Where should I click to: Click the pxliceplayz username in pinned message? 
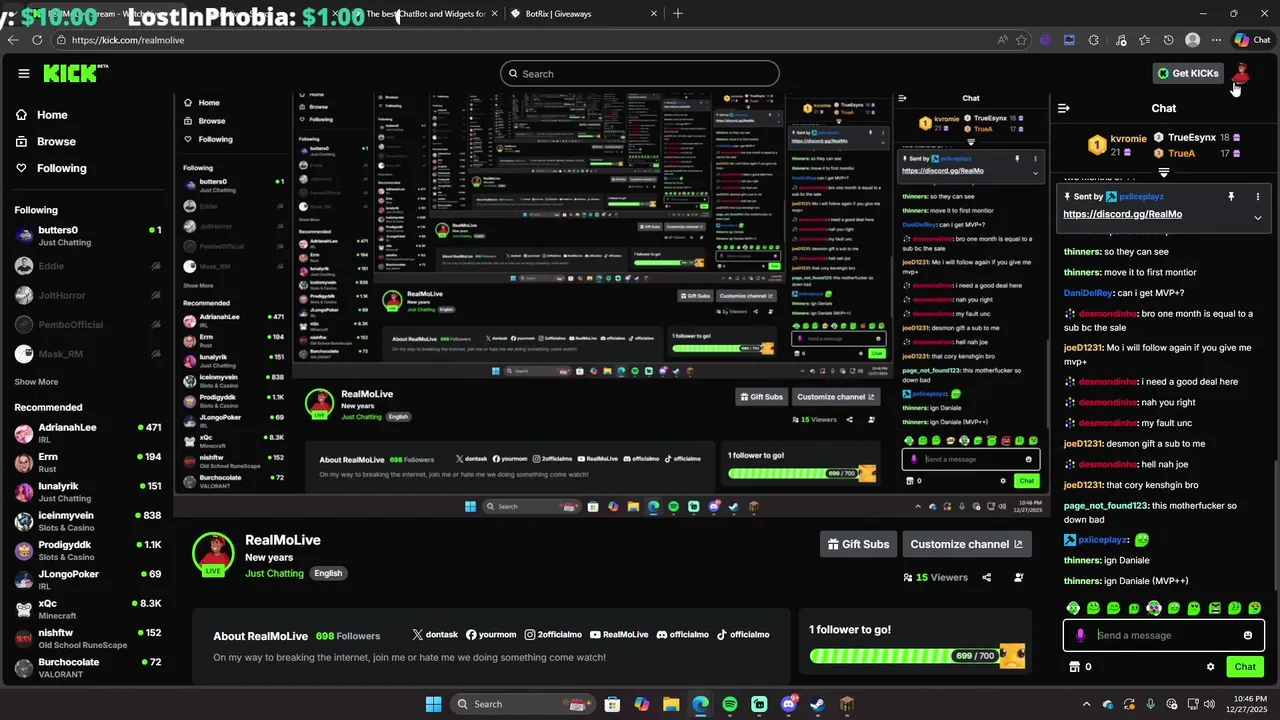(1141, 197)
